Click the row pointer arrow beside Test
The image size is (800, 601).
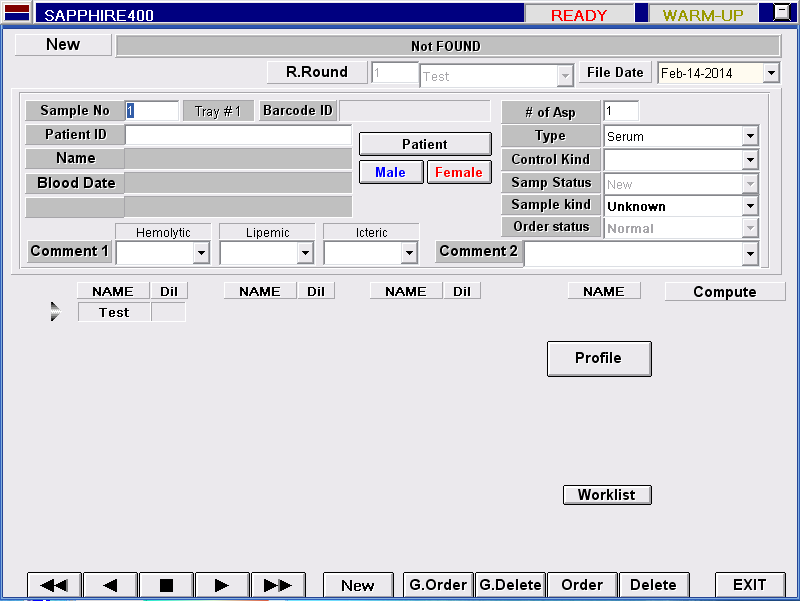point(55,312)
